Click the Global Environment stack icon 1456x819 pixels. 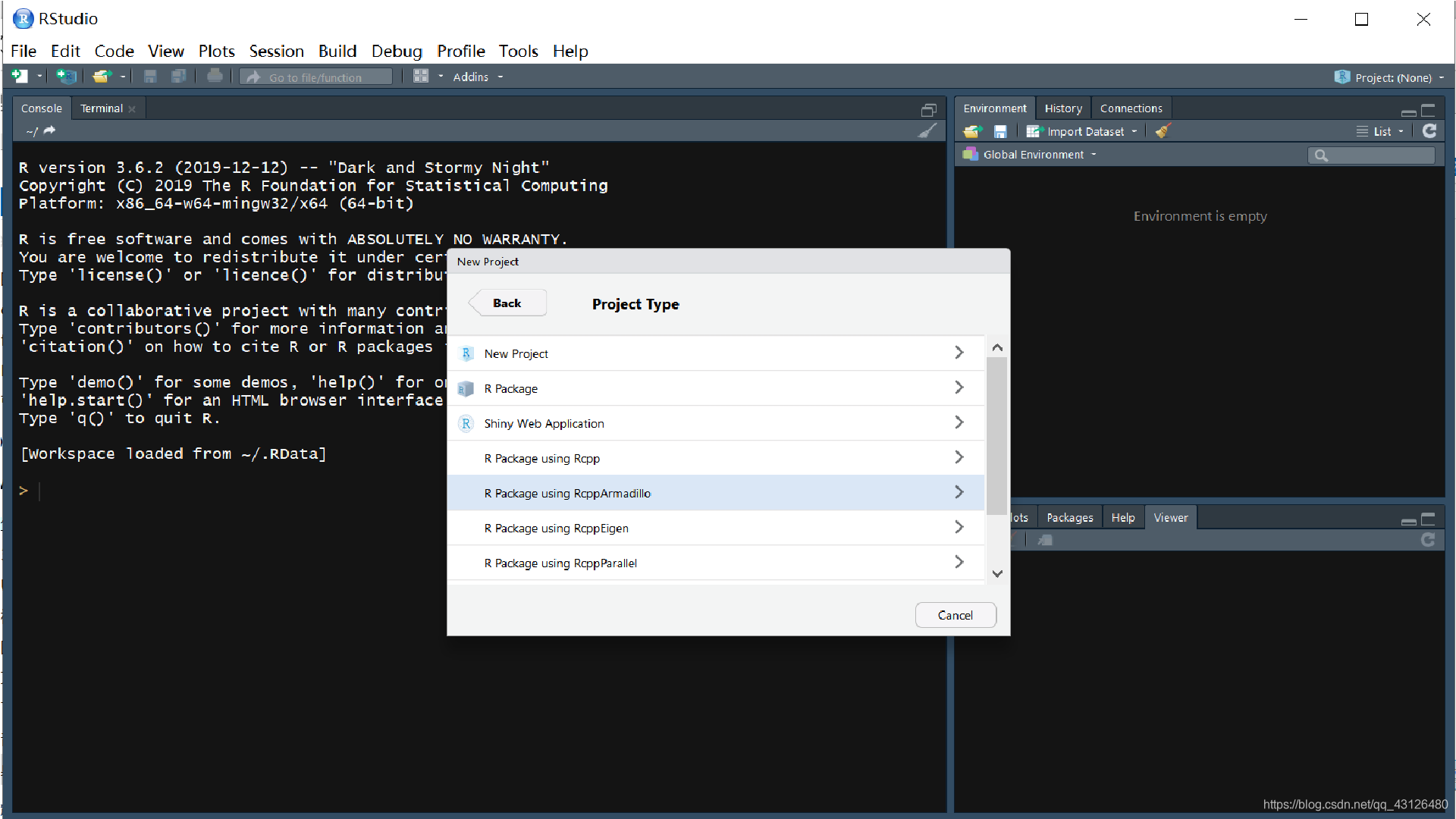(970, 154)
